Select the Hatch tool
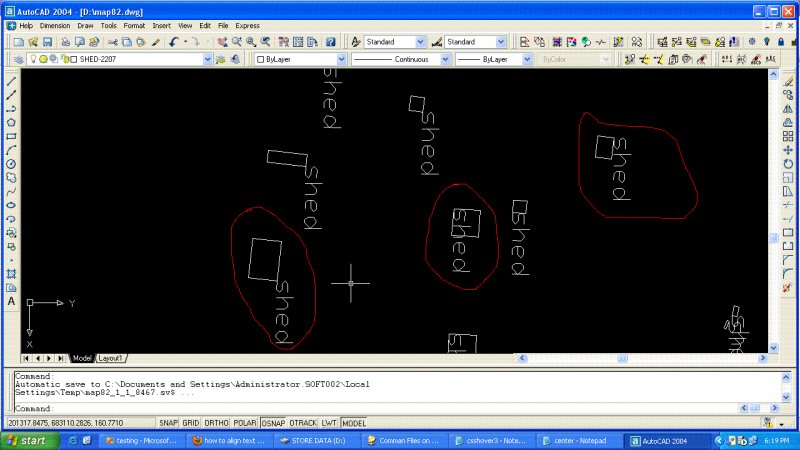 pos(11,274)
